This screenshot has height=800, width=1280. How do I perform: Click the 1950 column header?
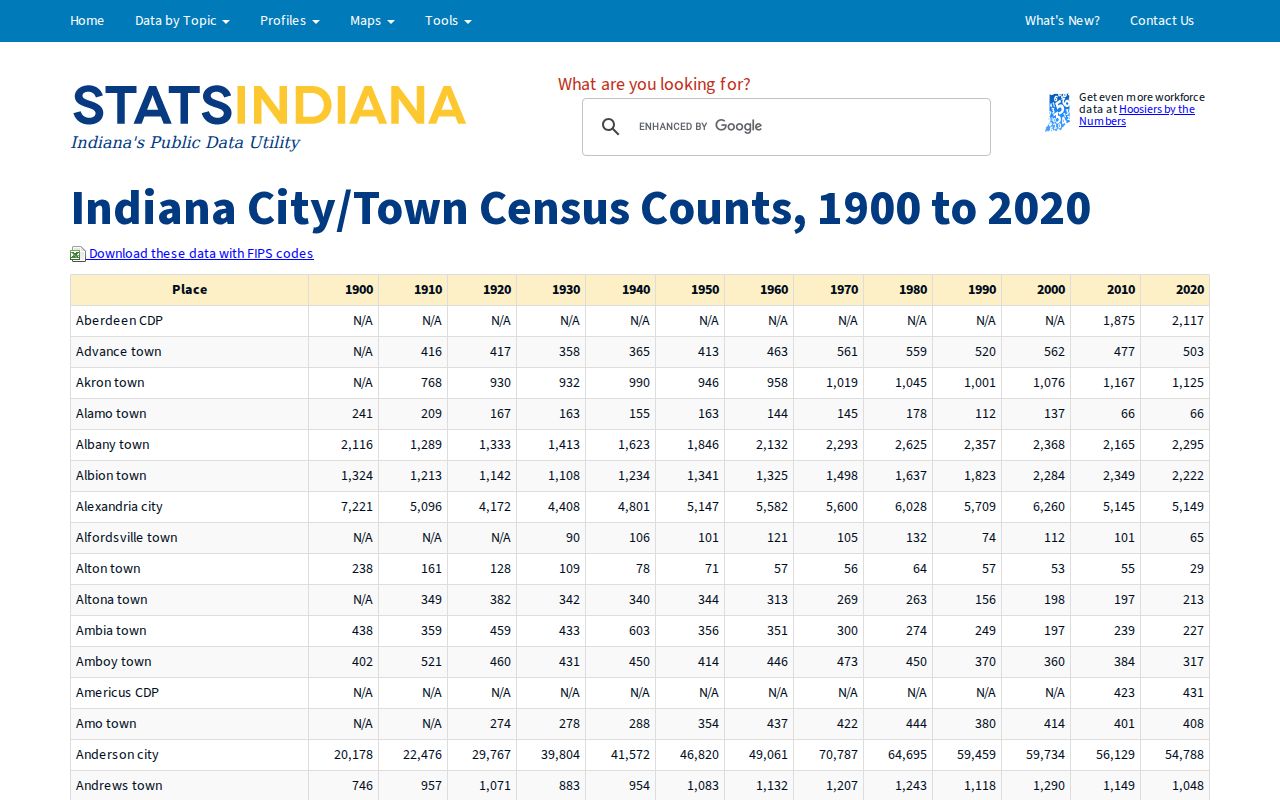[690, 290]
